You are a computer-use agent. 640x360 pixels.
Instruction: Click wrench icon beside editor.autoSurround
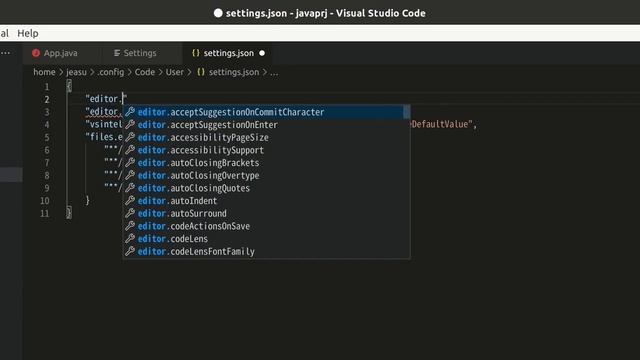coord(130,213)
